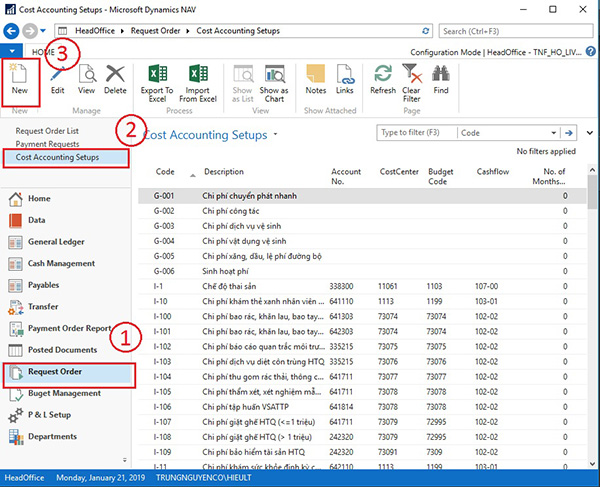
Task: Click the status bar date Monday, January 21, 2019
Action: click(x=101, y=478)
